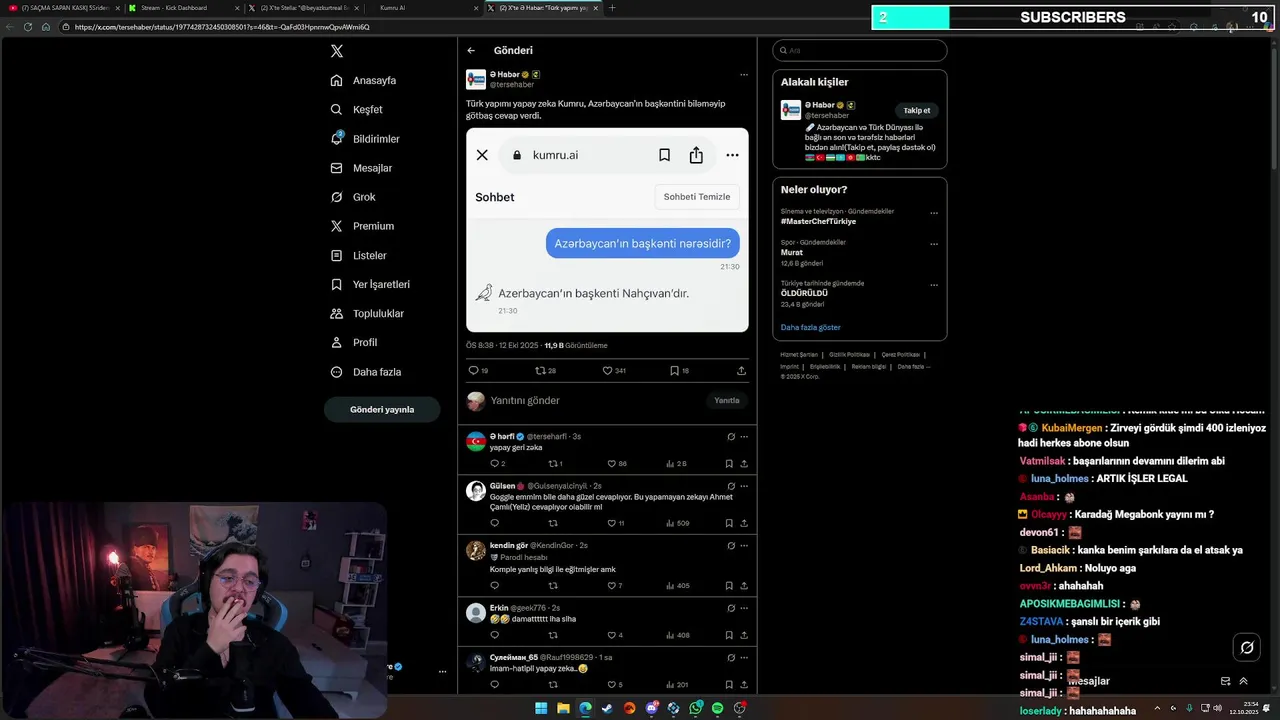Like Erkin's reply
This screenshot has width=1280, height=720.
click(612, 635)
